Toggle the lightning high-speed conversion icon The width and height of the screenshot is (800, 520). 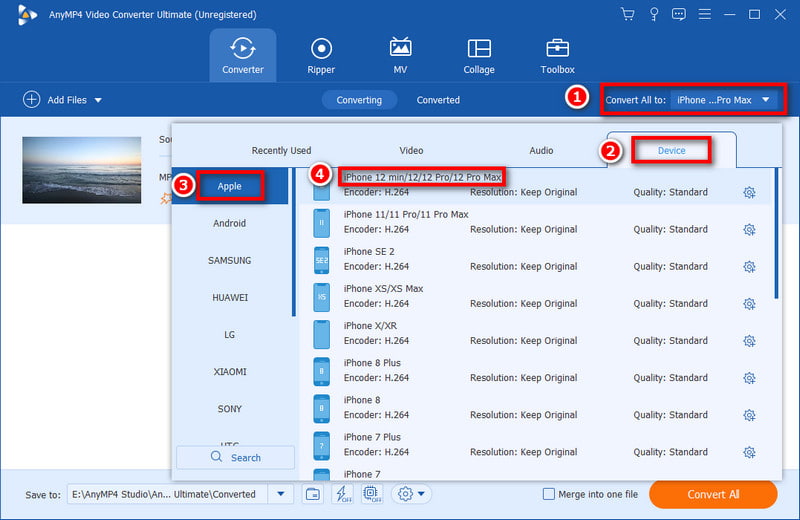(x=342, y=494)
